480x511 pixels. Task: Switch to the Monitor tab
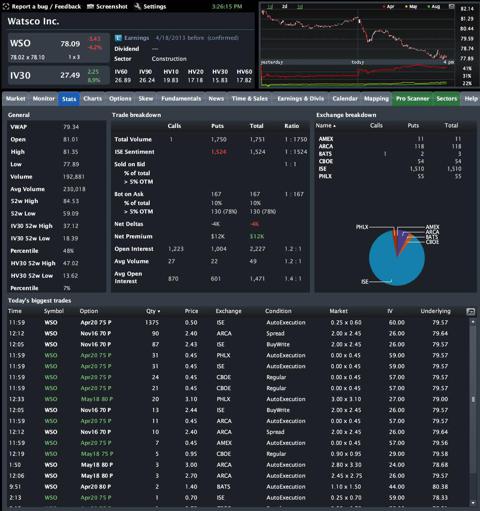point(44,99)
